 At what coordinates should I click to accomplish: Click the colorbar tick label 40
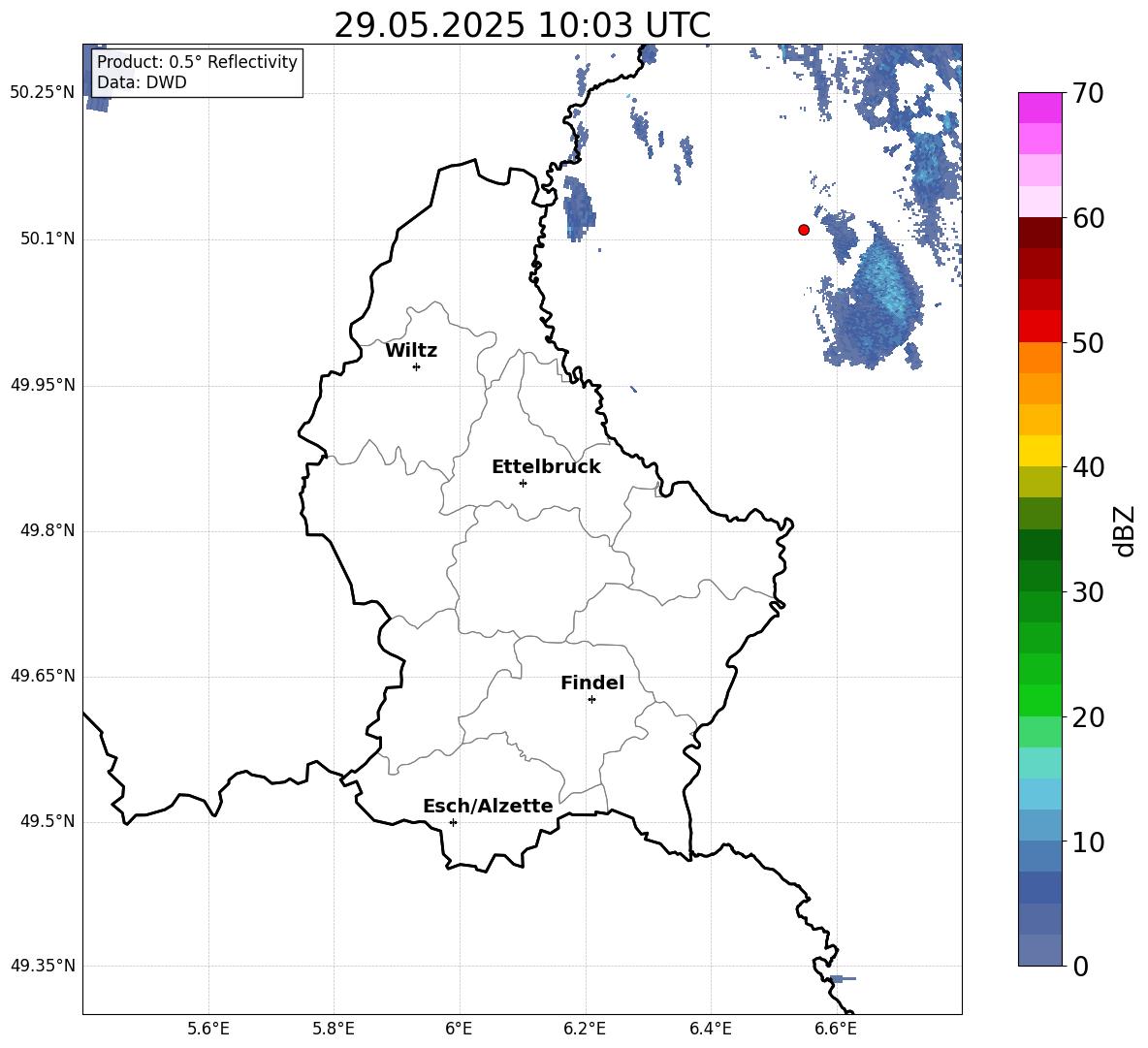[1088, 467]
